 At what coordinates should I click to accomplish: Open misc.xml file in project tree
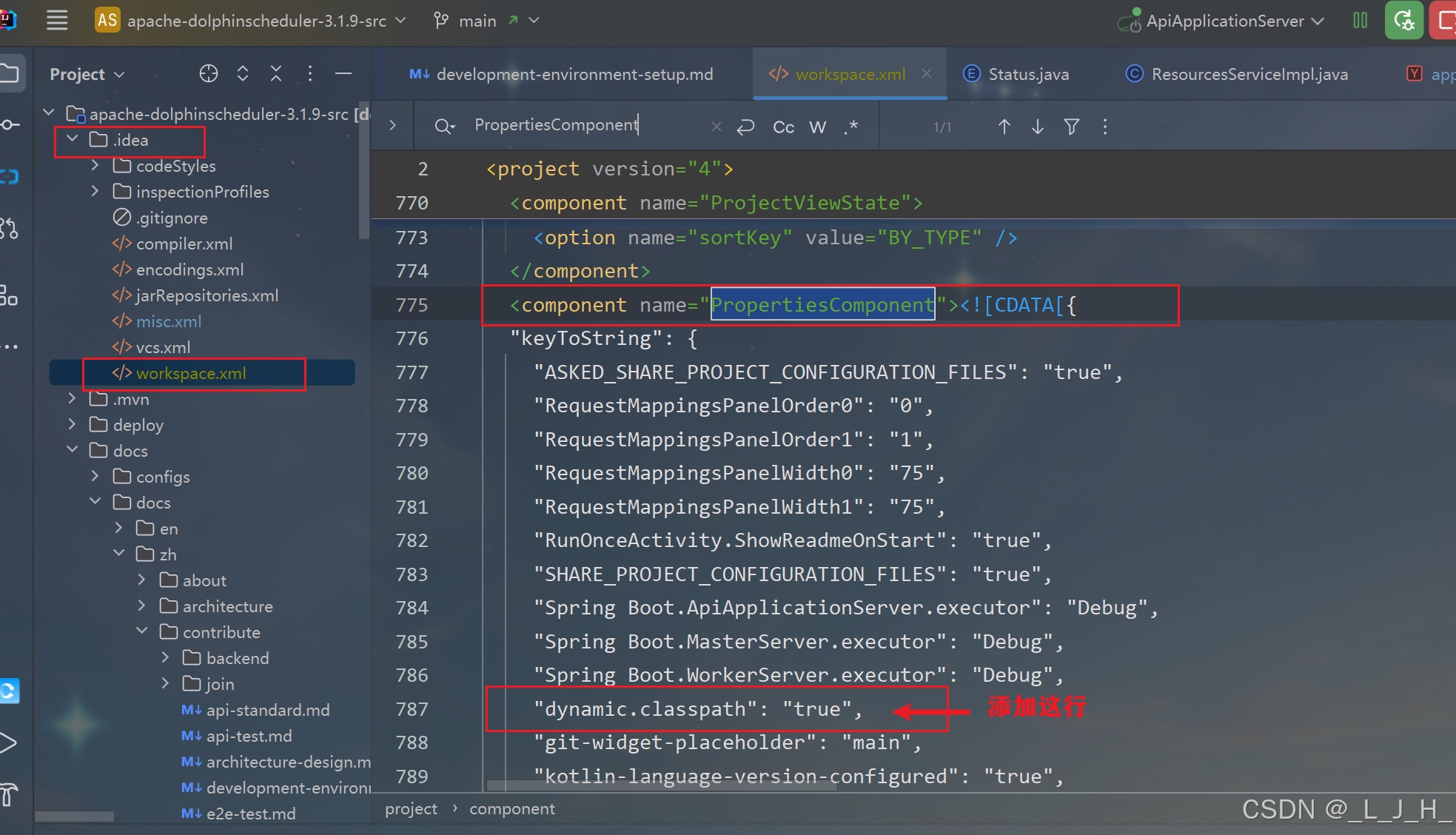(x=168, y=321)
